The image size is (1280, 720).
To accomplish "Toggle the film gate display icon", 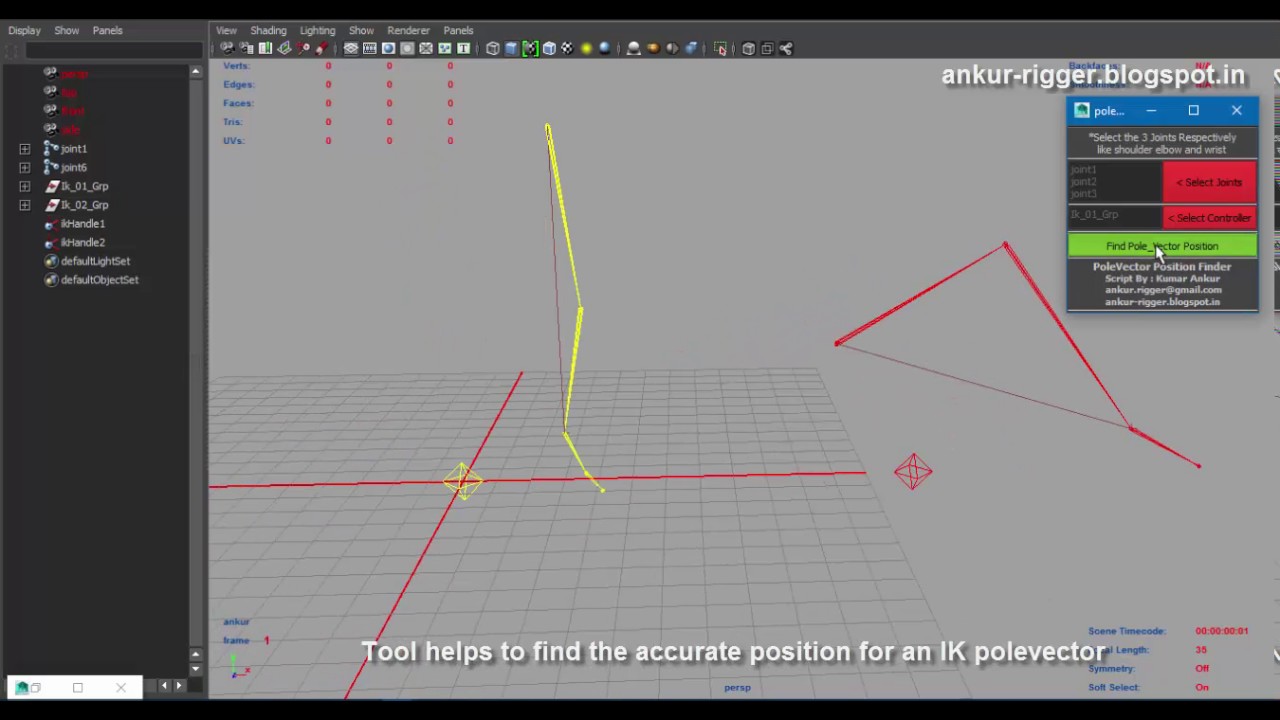I will (369, 48).
